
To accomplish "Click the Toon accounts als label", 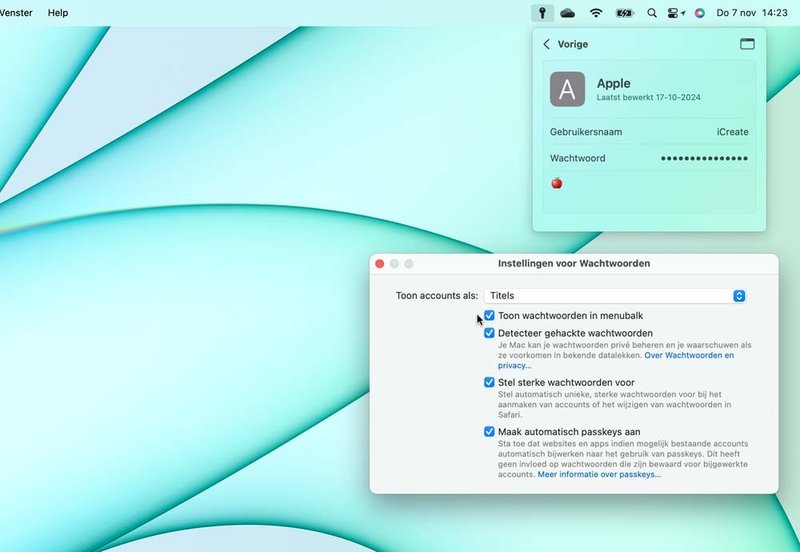I will [x=437, y=295].
